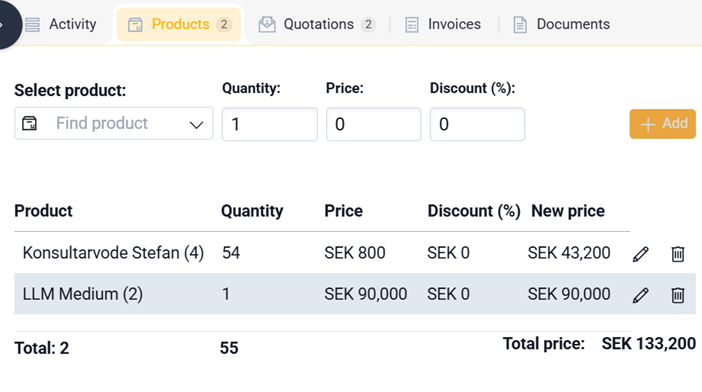
Task: Open the Activity tab
Action: coord(61,24)
